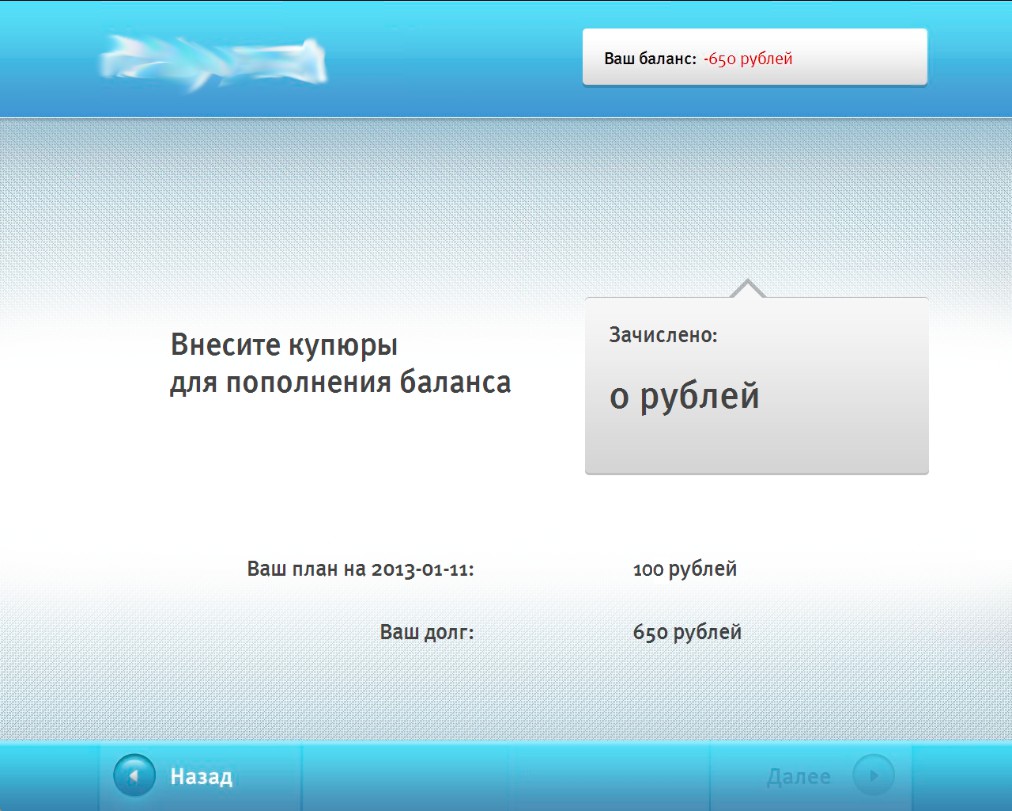Screen dimensions: 1012x811
Task: Click the round back arrow icon
Action: click(134, 776)
